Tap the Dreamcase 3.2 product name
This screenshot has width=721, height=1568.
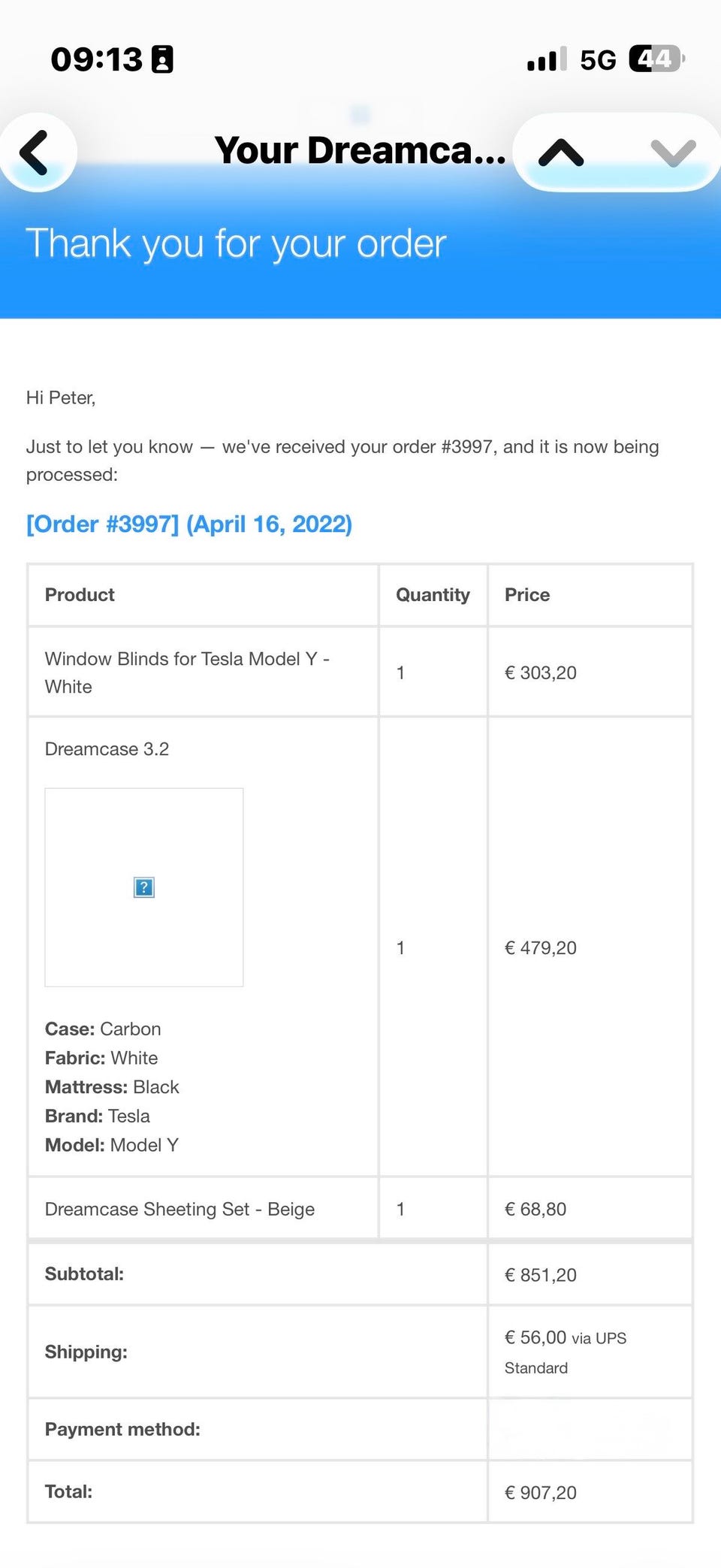pyautogui.click(x=107, y=749)
